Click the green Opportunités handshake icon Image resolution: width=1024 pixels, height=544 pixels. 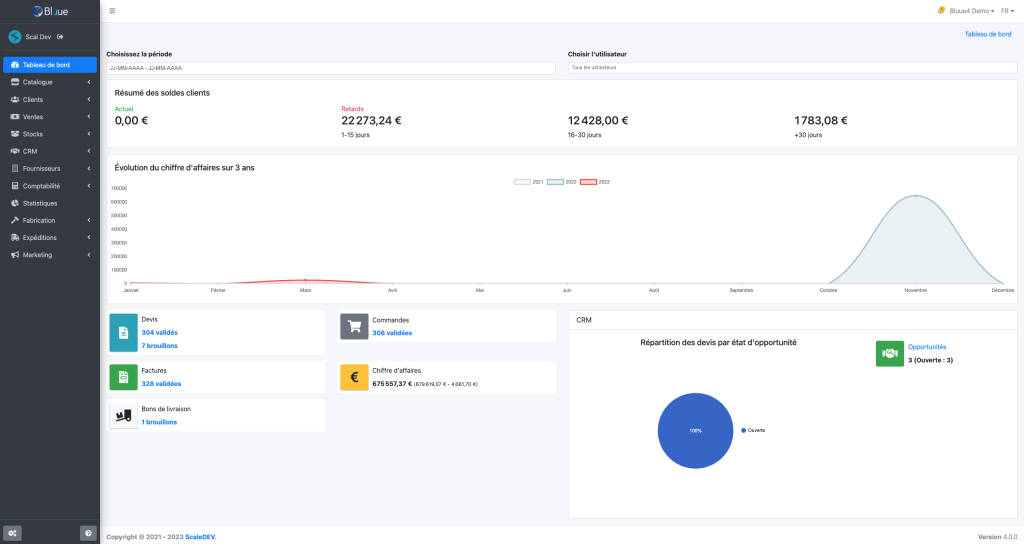click(x=889, y=353)
